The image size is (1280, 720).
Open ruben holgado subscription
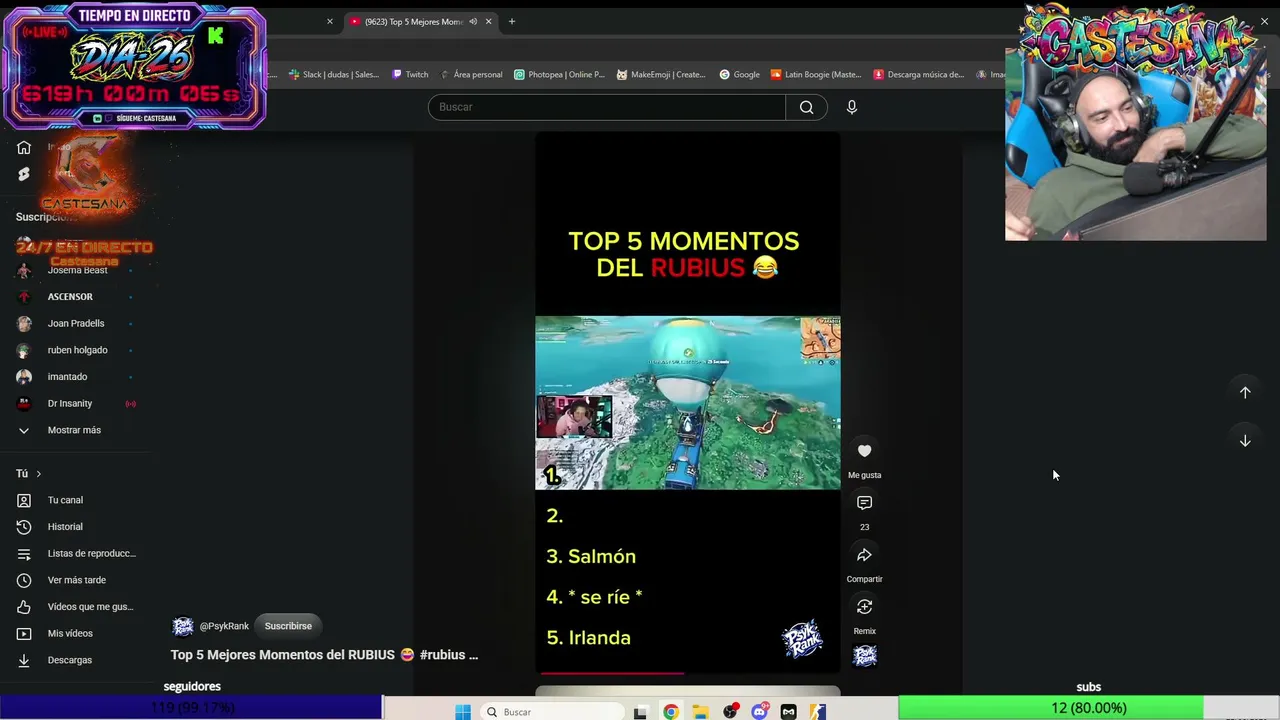pyautogui.click(x=76, y=350)
